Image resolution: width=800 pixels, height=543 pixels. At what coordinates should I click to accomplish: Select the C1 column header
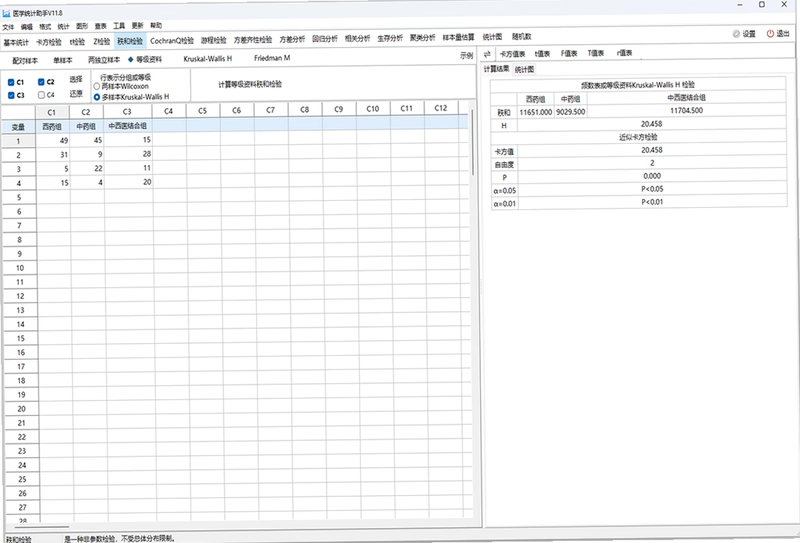[x=52, y=112]
